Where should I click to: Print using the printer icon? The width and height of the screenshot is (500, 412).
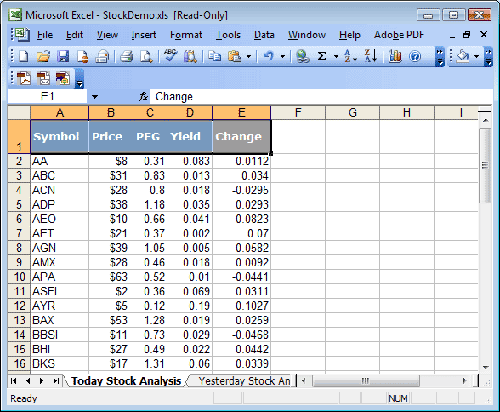click(126, 56)
